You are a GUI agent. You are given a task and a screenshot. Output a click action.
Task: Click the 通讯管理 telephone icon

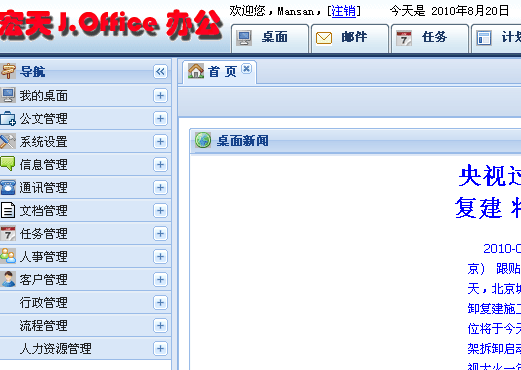8,187
